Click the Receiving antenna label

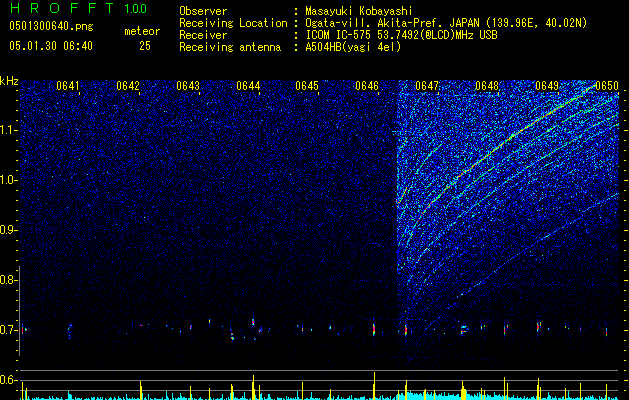[230, 47]
